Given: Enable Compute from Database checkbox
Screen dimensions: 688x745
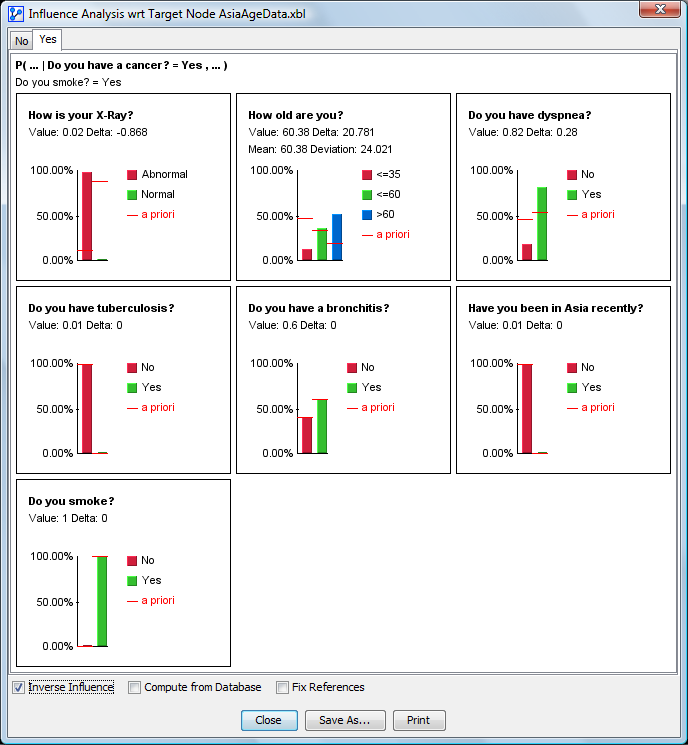Looking at the screenshot, I should coord(134,687).
